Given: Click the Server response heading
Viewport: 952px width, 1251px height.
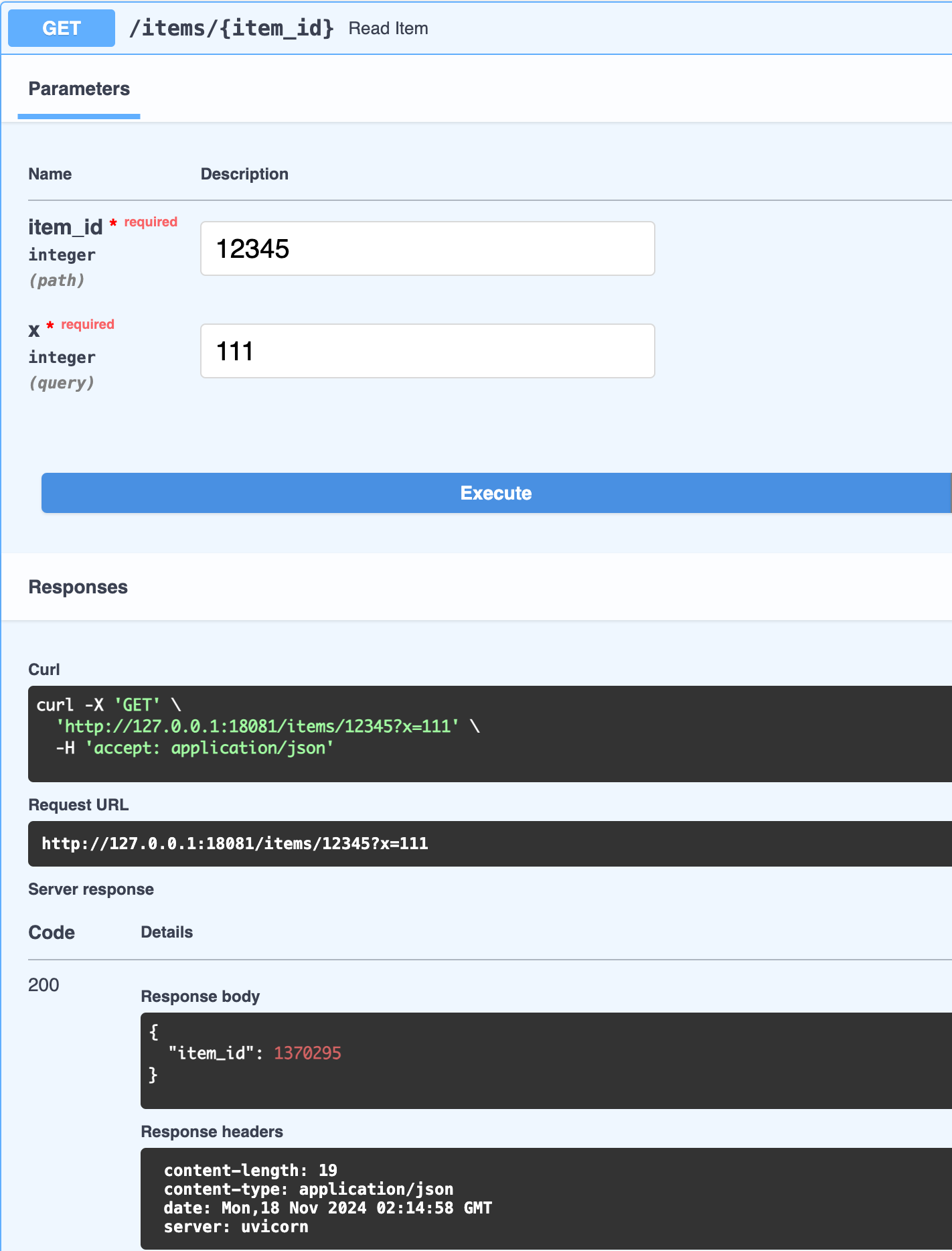Looking at the screenshot, I should point(91,889).
